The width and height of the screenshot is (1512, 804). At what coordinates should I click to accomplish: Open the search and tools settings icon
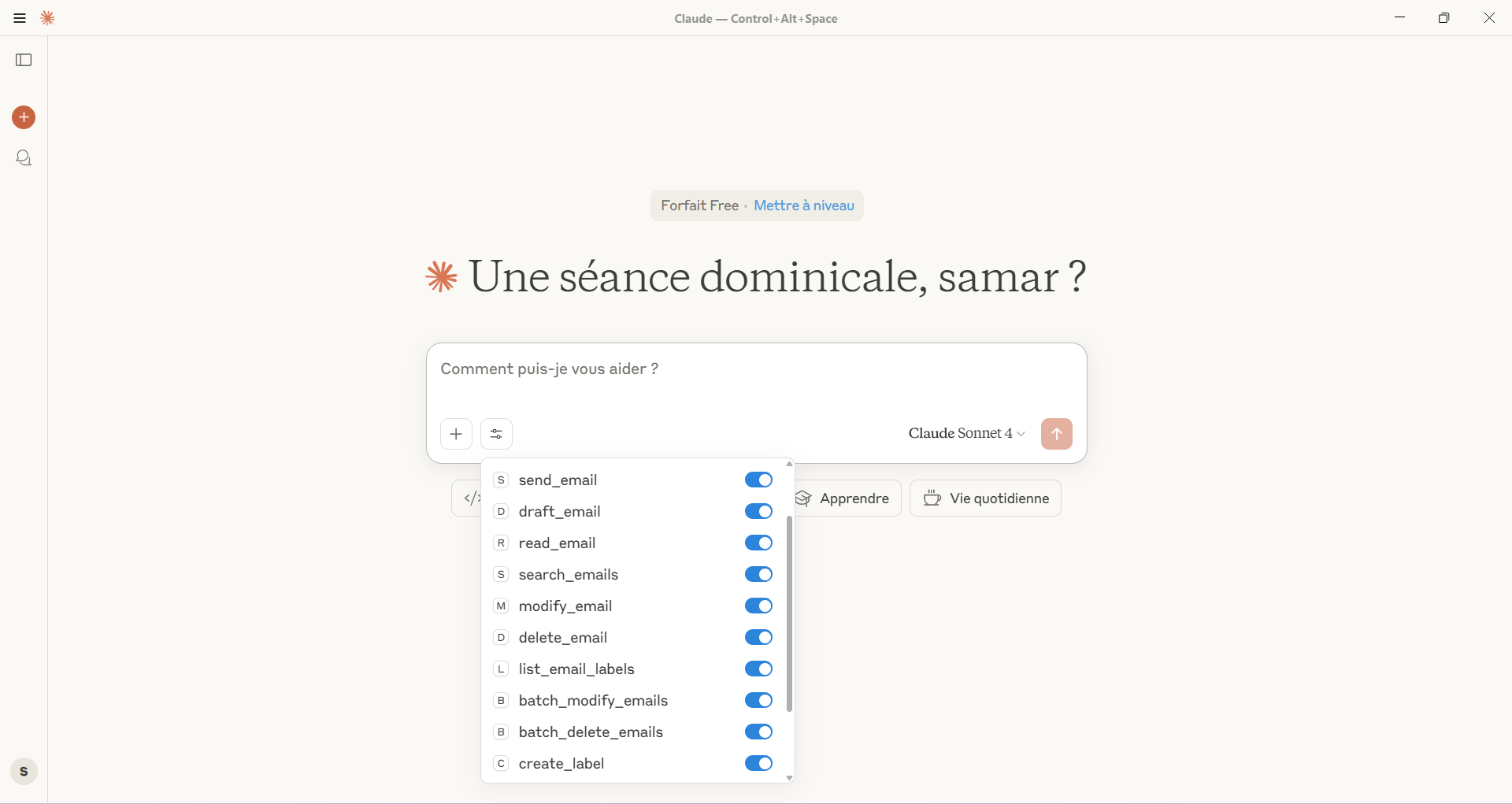click(x=496, y=434)
